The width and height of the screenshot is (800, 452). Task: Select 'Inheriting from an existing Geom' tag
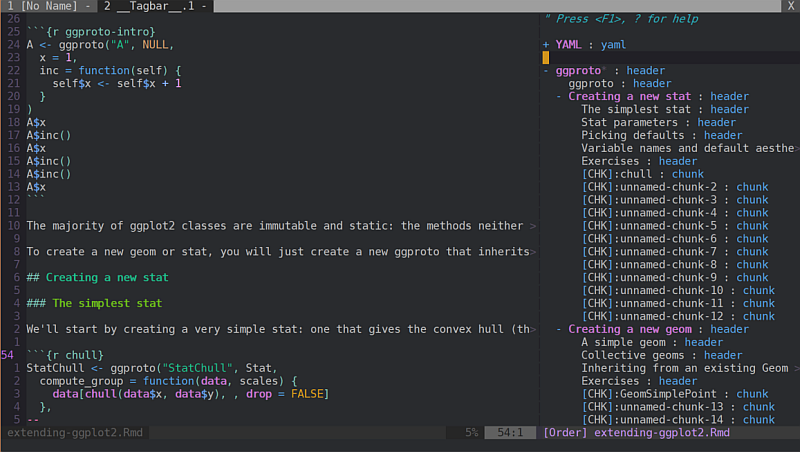(685, 368)
